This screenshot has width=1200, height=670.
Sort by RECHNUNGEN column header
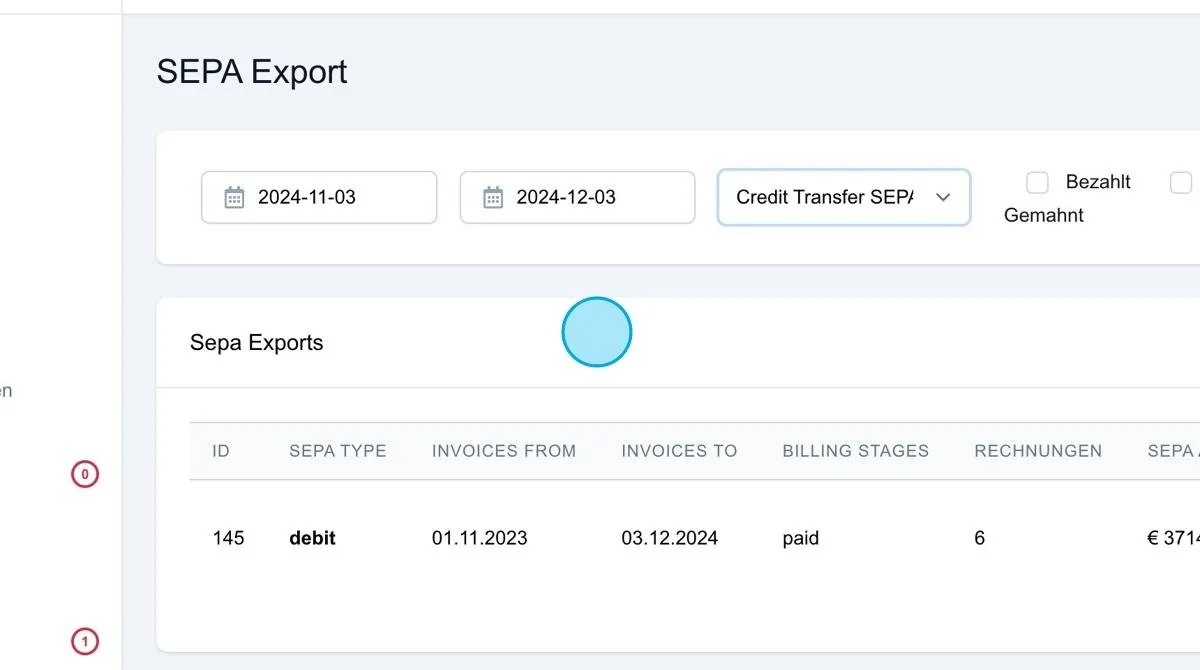click(x=1038, y=451)
